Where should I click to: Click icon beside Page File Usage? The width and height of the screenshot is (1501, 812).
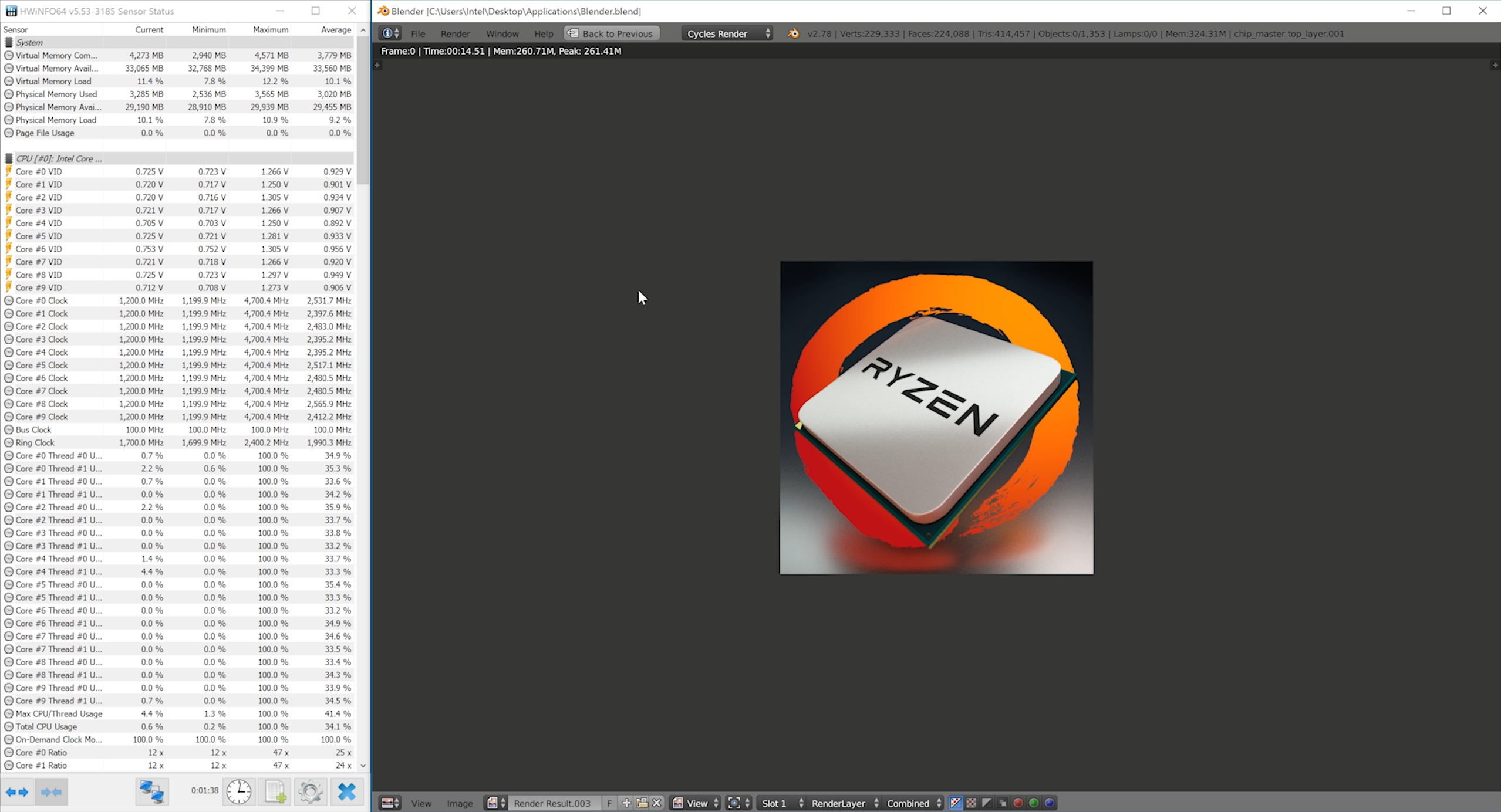point(9,133)
